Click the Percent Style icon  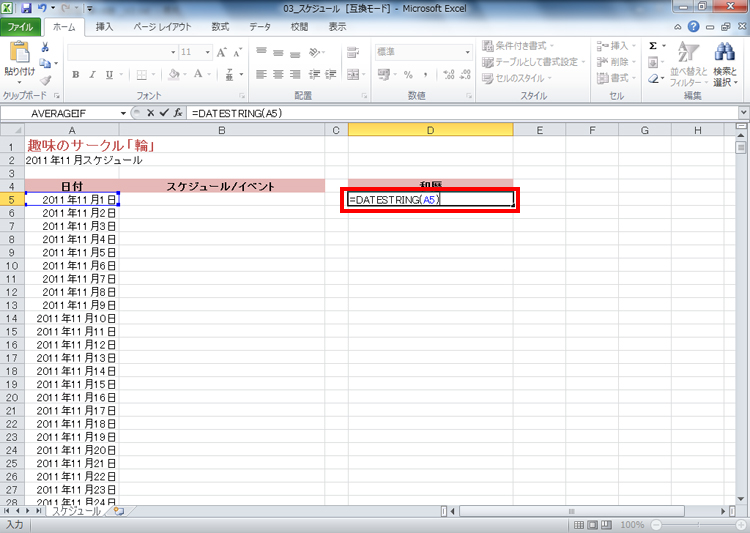(x=408, y=74)
